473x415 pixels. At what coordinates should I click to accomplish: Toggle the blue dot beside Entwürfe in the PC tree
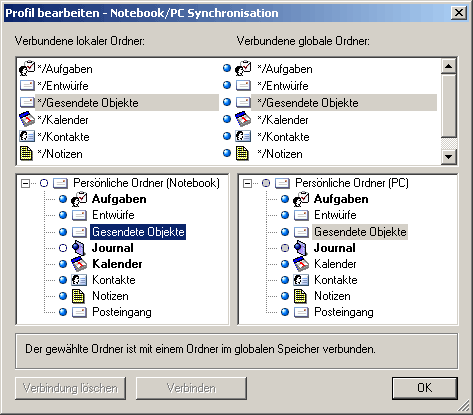[x=285, y=215]
